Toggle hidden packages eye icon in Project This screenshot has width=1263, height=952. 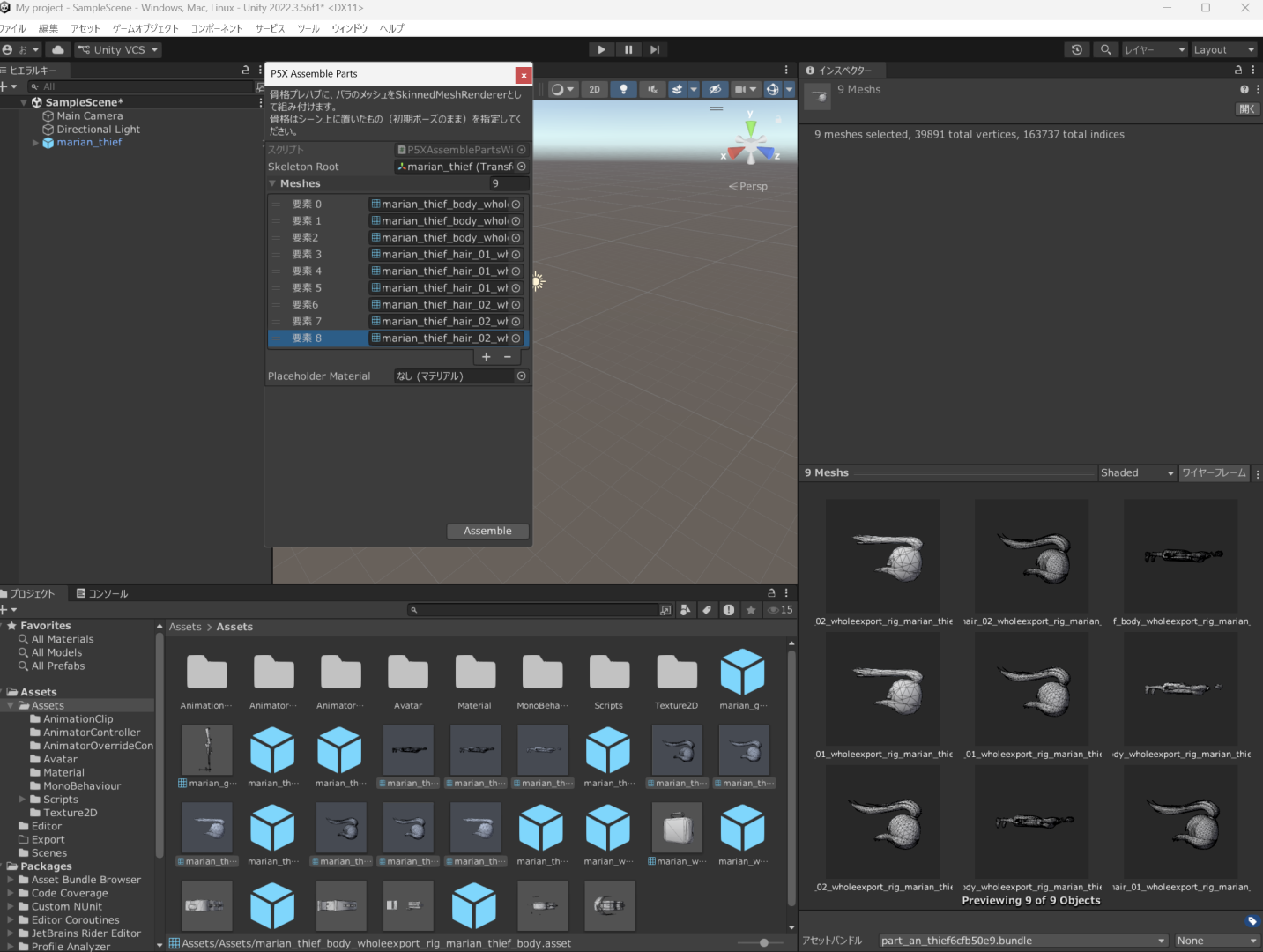(780, 610)
